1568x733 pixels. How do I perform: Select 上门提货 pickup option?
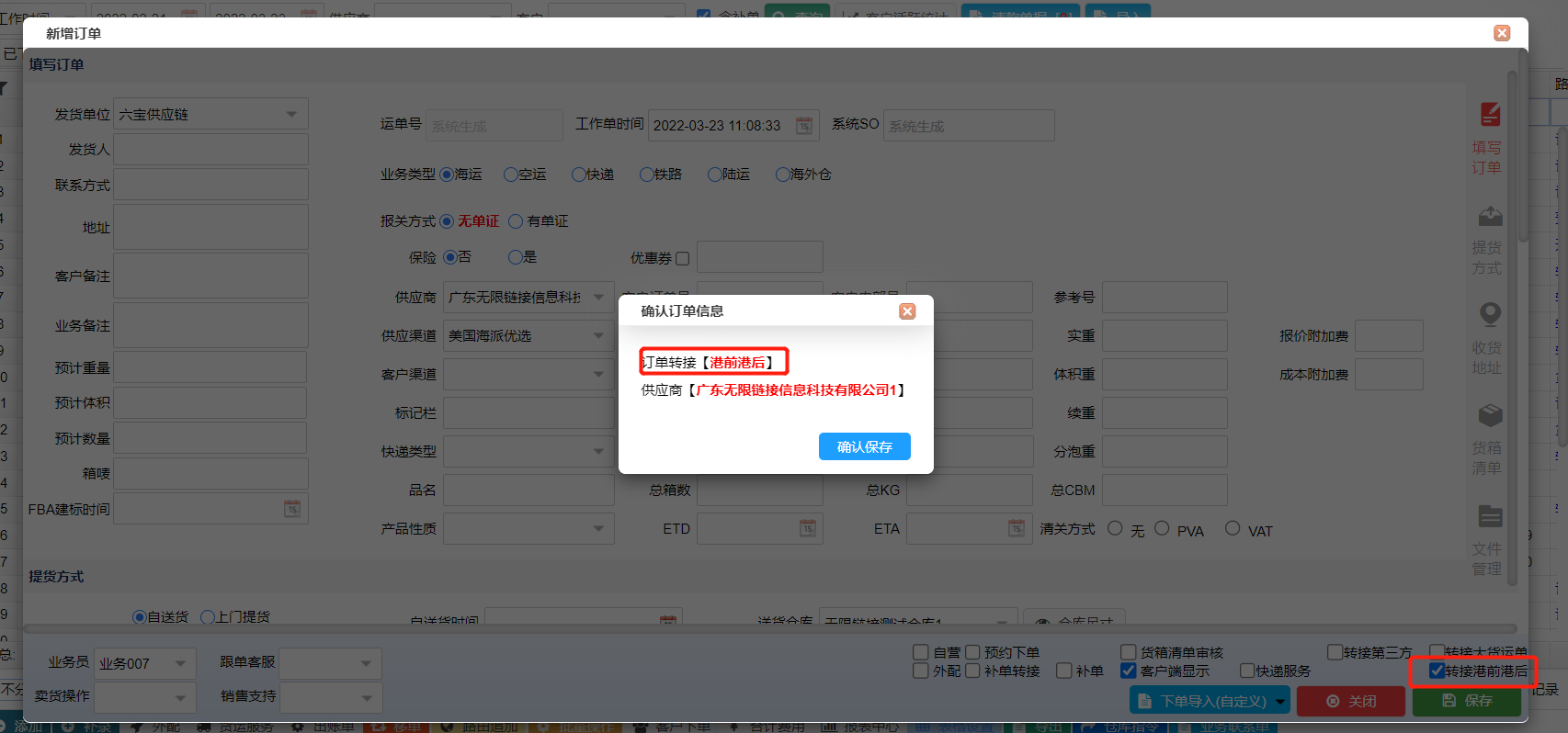click(x=208, y=617)
